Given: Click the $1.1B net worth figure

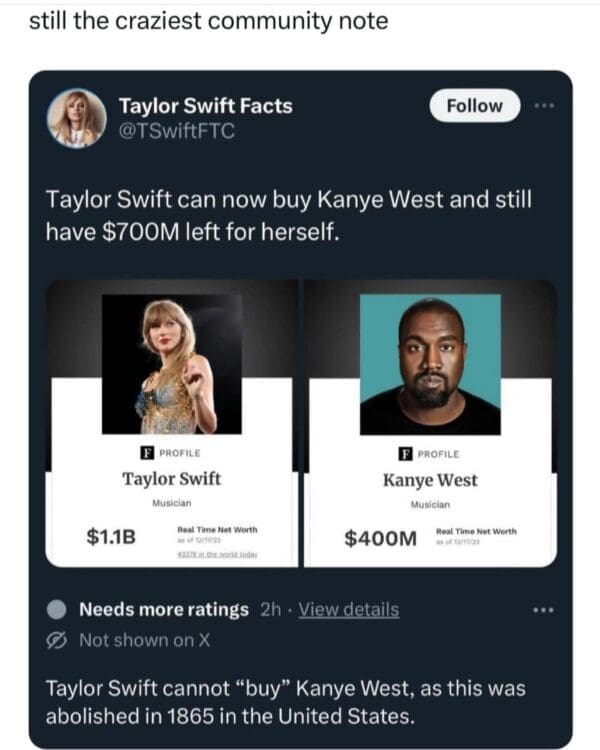Looking at the screenshot, I should click(x=111, y=537).
